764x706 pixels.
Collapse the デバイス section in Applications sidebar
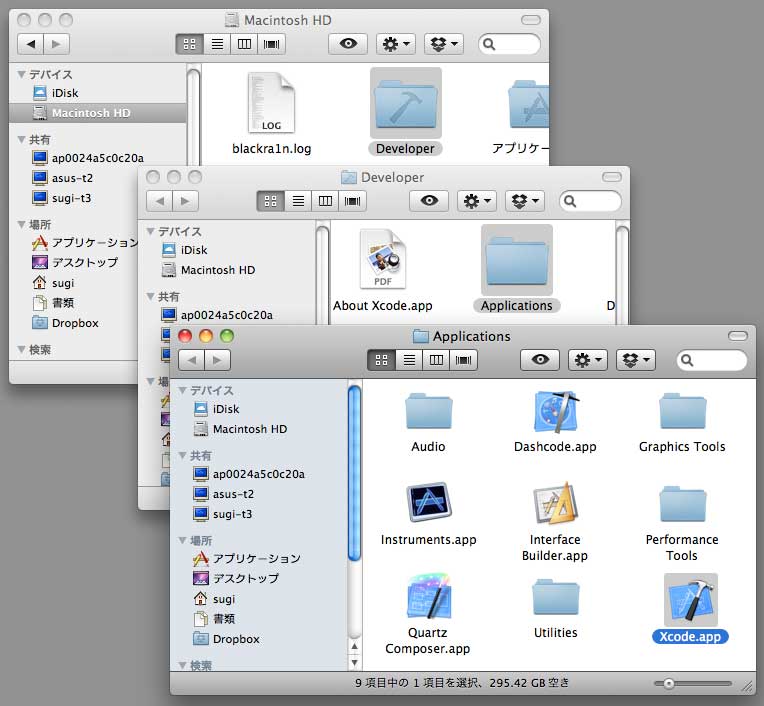point(182,391)
